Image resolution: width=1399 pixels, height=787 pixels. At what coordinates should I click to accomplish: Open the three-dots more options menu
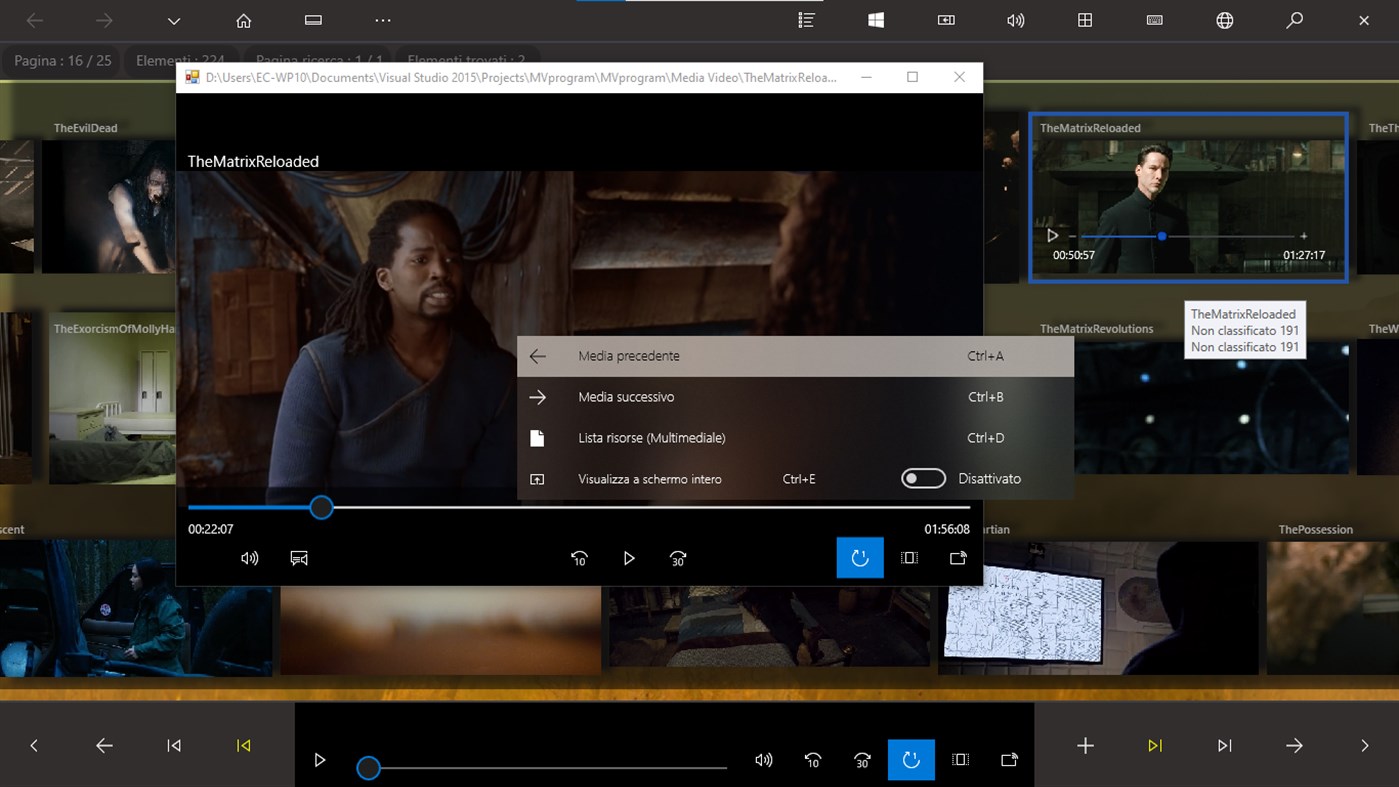[x=383, y=21]
